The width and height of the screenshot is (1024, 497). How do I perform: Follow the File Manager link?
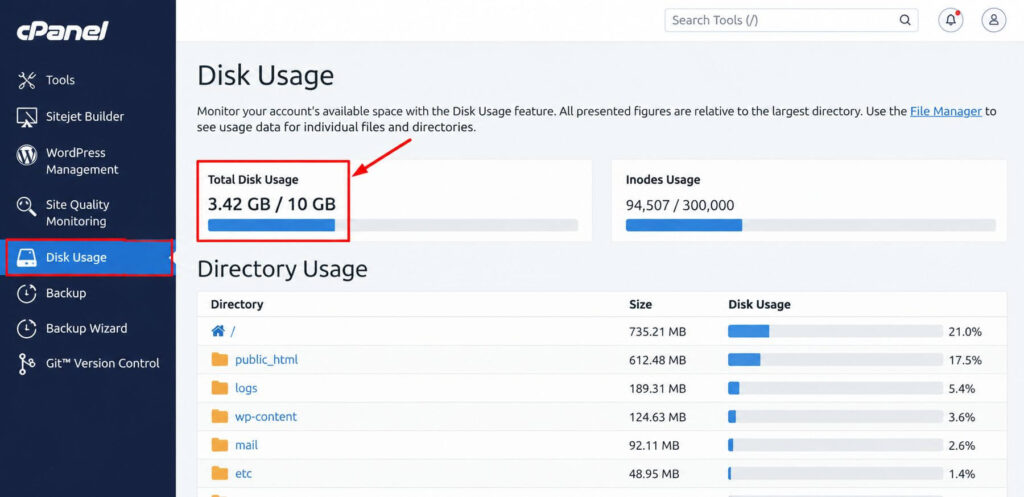tap(946, 111)
